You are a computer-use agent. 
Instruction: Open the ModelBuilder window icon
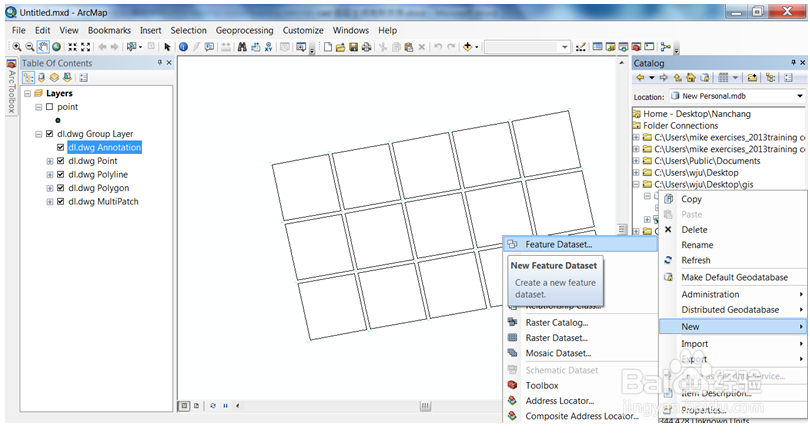point(665,47)
